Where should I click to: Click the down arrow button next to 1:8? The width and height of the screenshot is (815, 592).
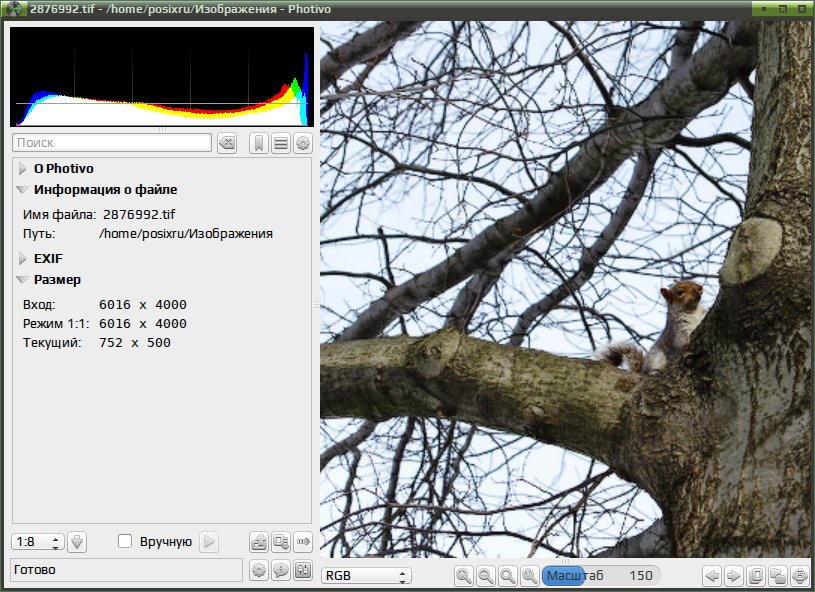pyautogui.click(x=77, y=542)
